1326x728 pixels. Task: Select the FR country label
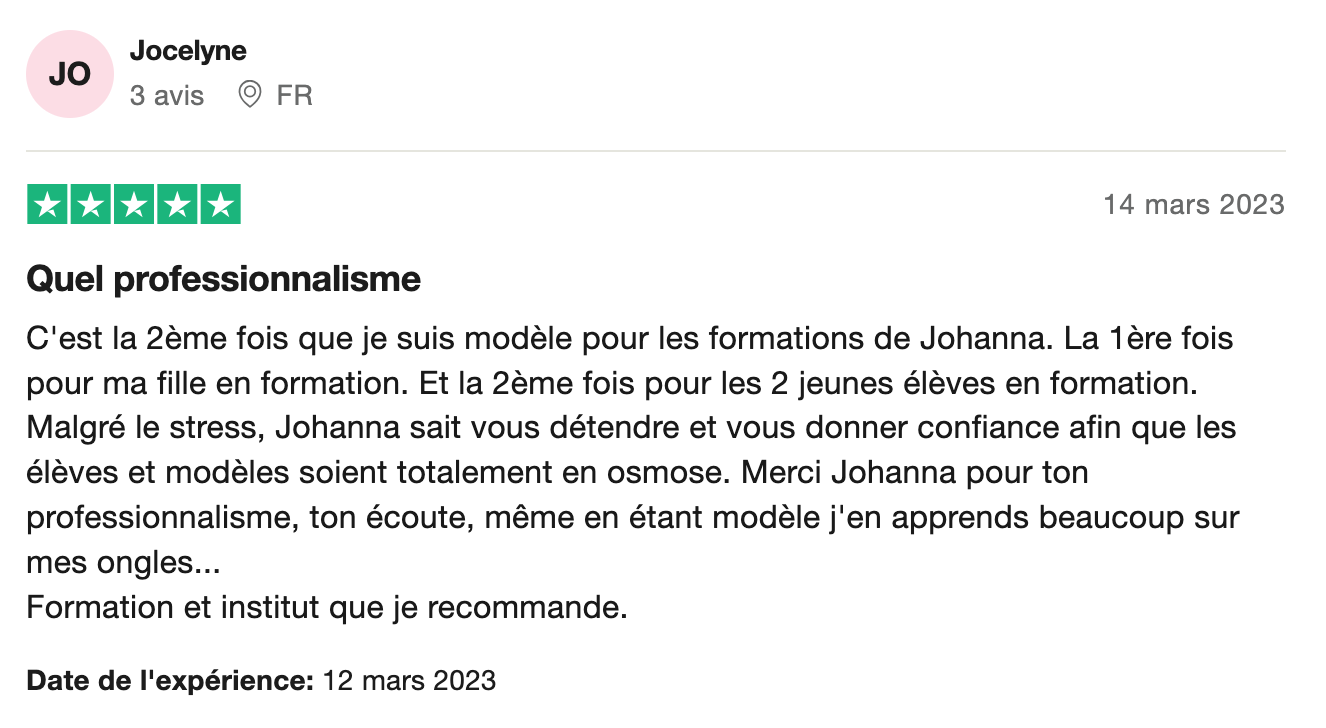click(295, 96)
